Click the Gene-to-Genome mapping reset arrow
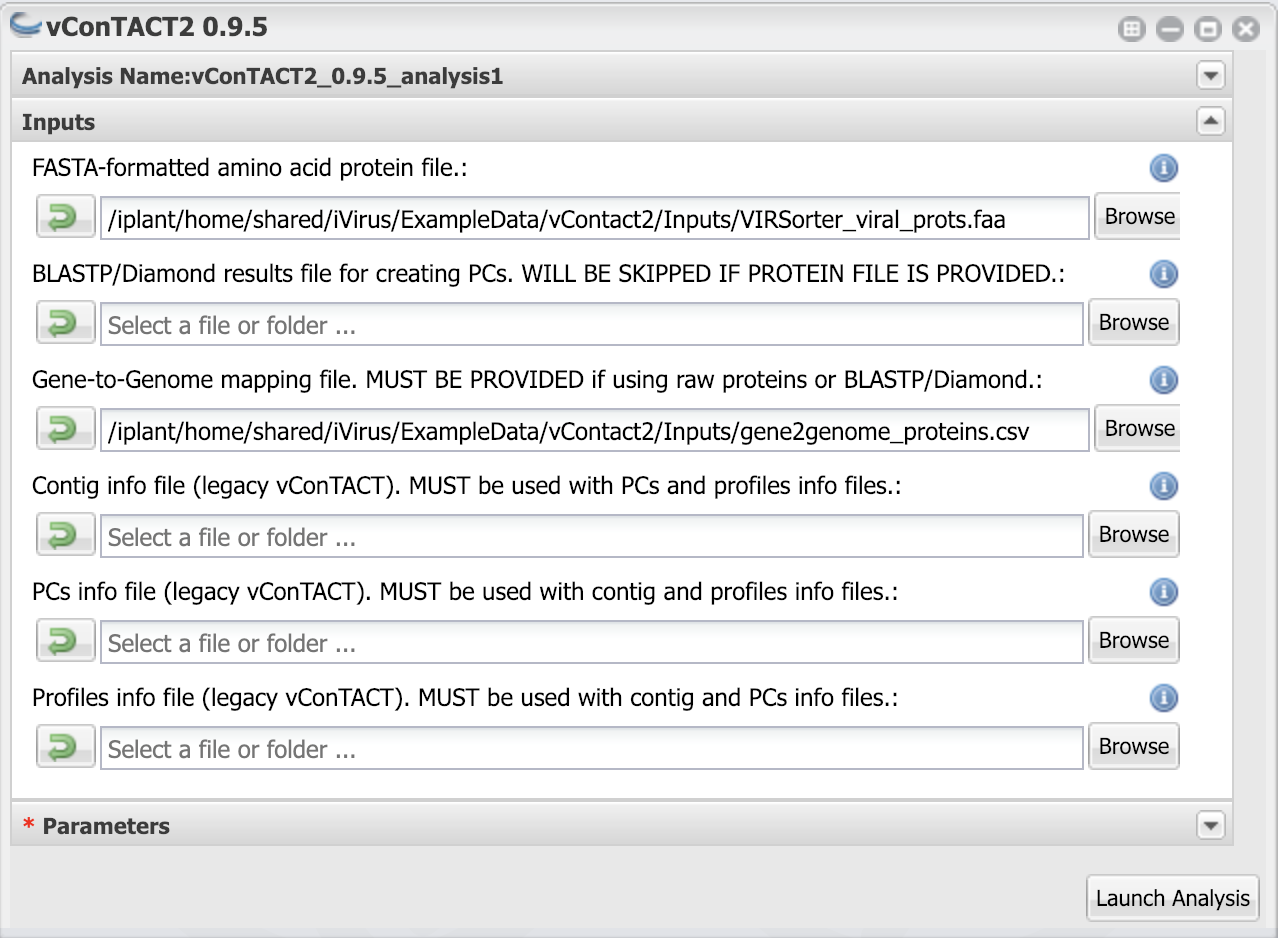 pos(64,428)
